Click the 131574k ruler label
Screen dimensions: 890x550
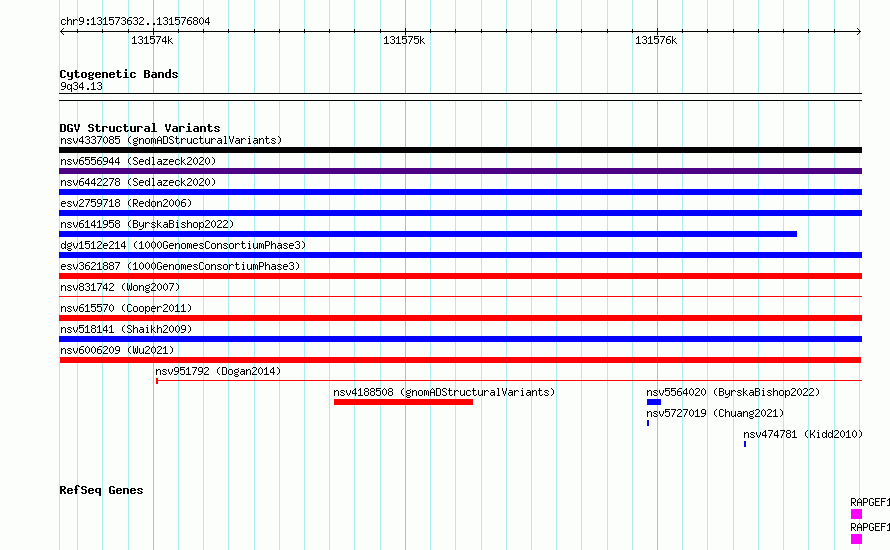pyautogui.click(x=152, y=40)
